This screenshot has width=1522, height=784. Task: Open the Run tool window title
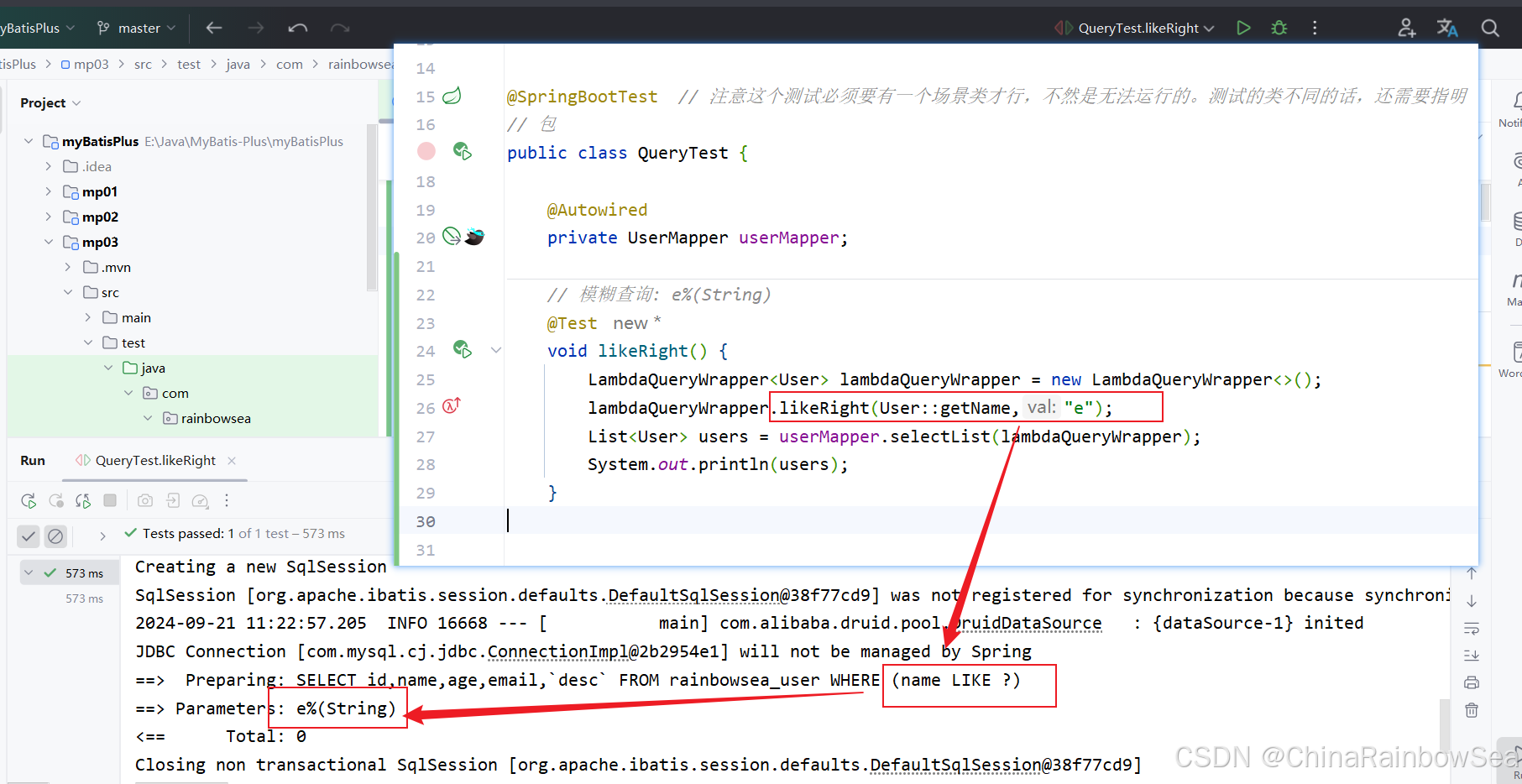pos(33,460)
